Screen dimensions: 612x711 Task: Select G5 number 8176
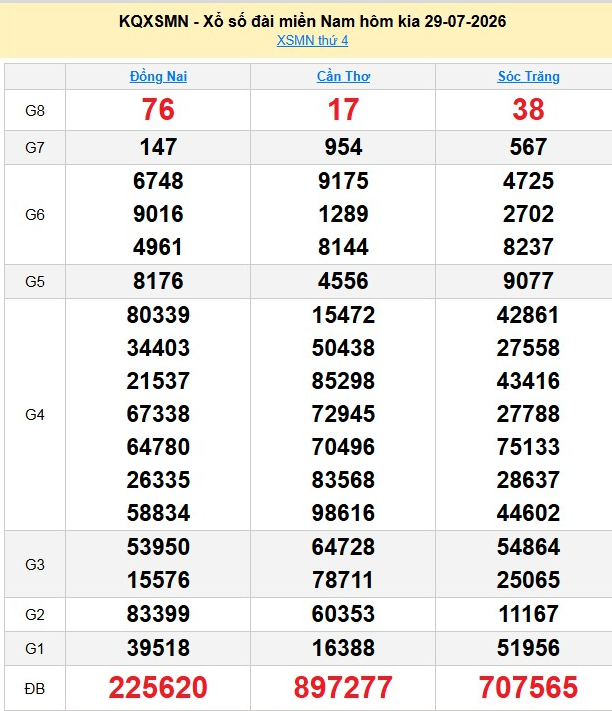[158, 281]
